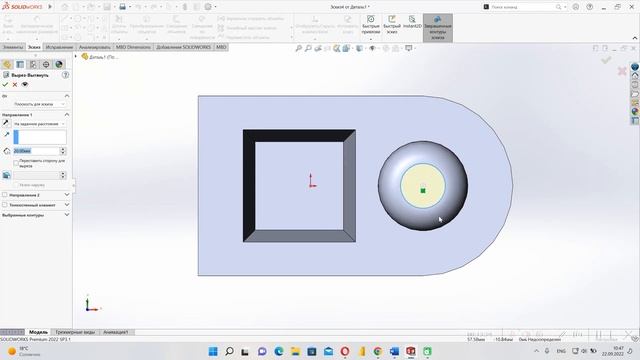The height and width of the screenshot is (360, 640).
Task: Enable the Направление 2 checkbox
Action: pos(5,195)
